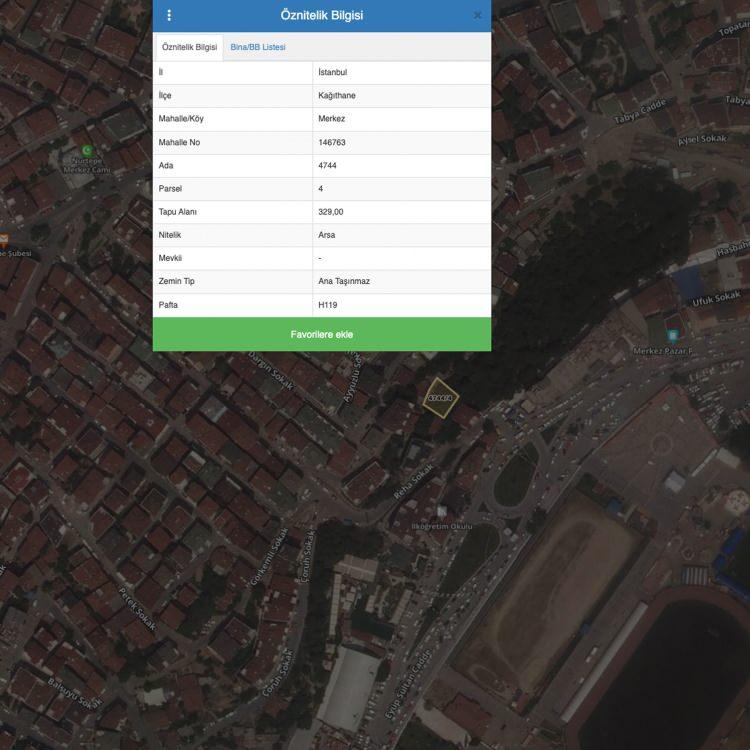This screenshot has width=750, height=750.
Task: Select the Nitelik value Arsa
Action: click(401, 235)
